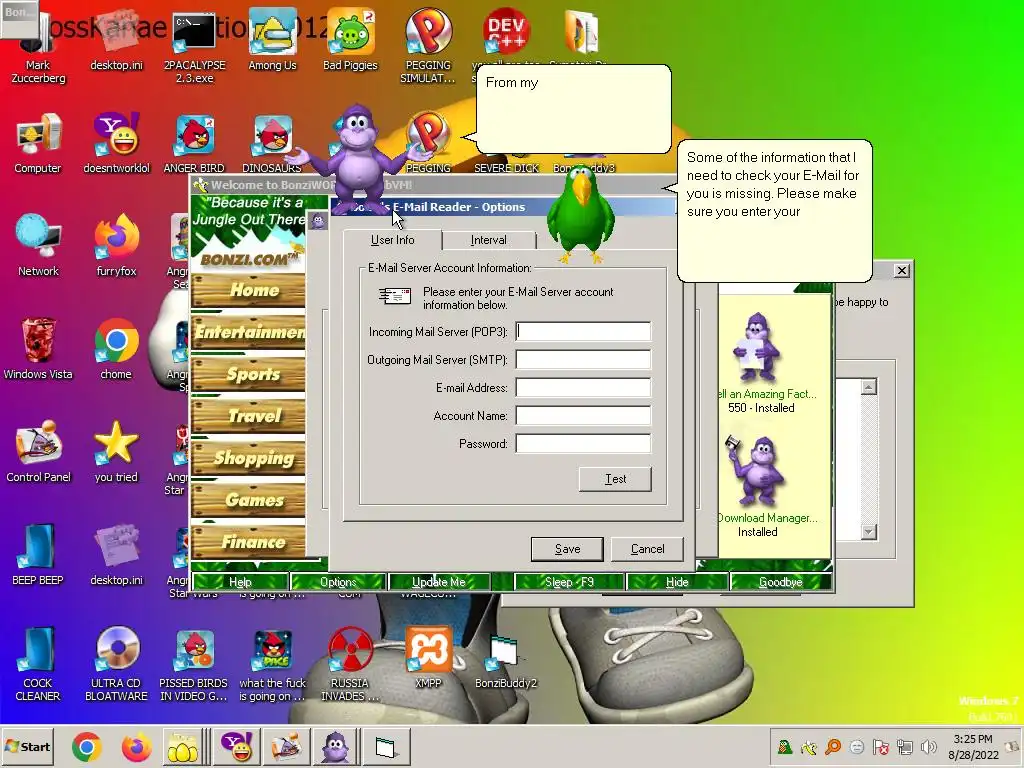Screen dimensions: 1024x768
Task: Open the Start menu
Action: click(27, 746)
